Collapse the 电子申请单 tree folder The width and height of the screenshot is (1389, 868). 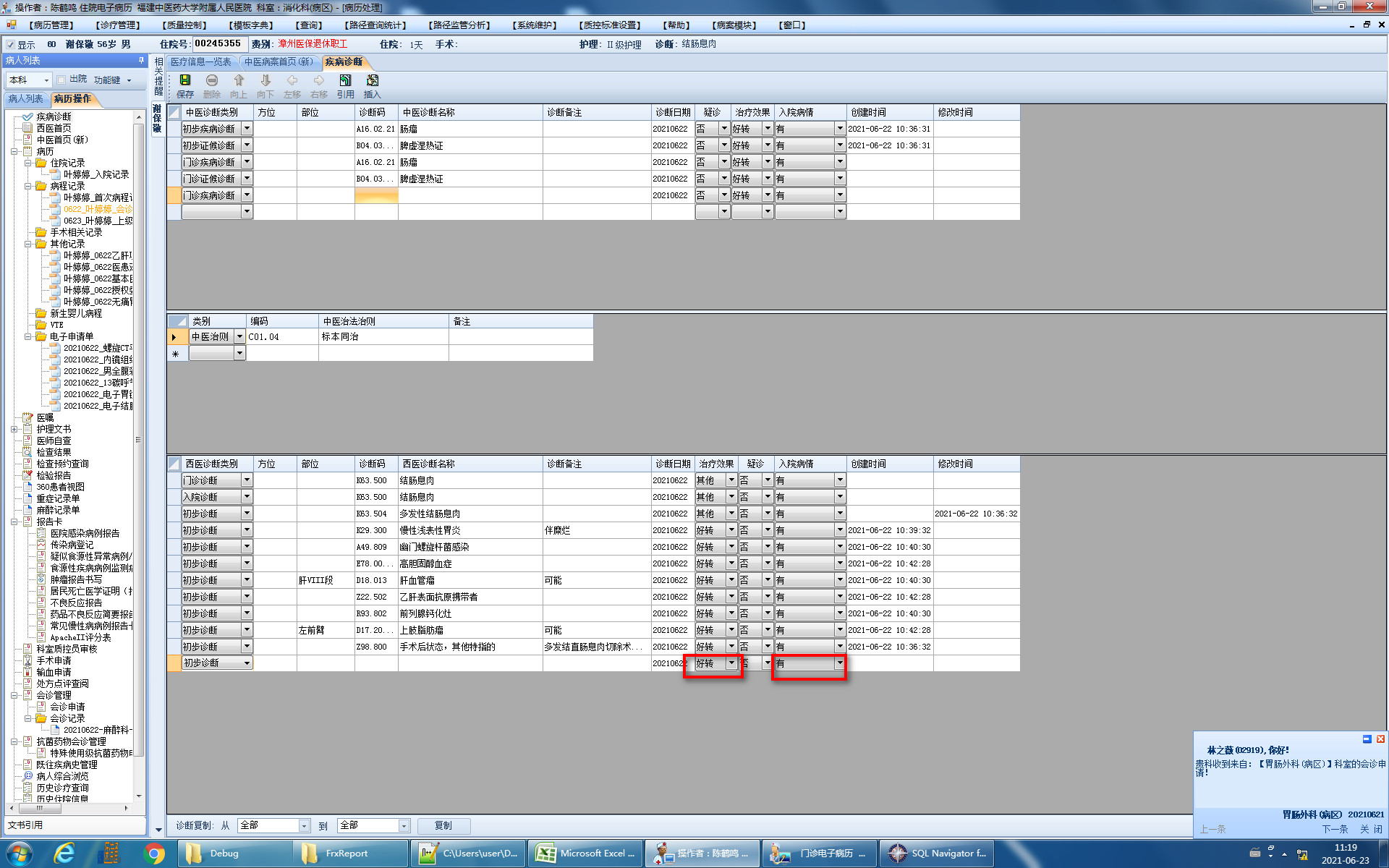click(28, 336)
